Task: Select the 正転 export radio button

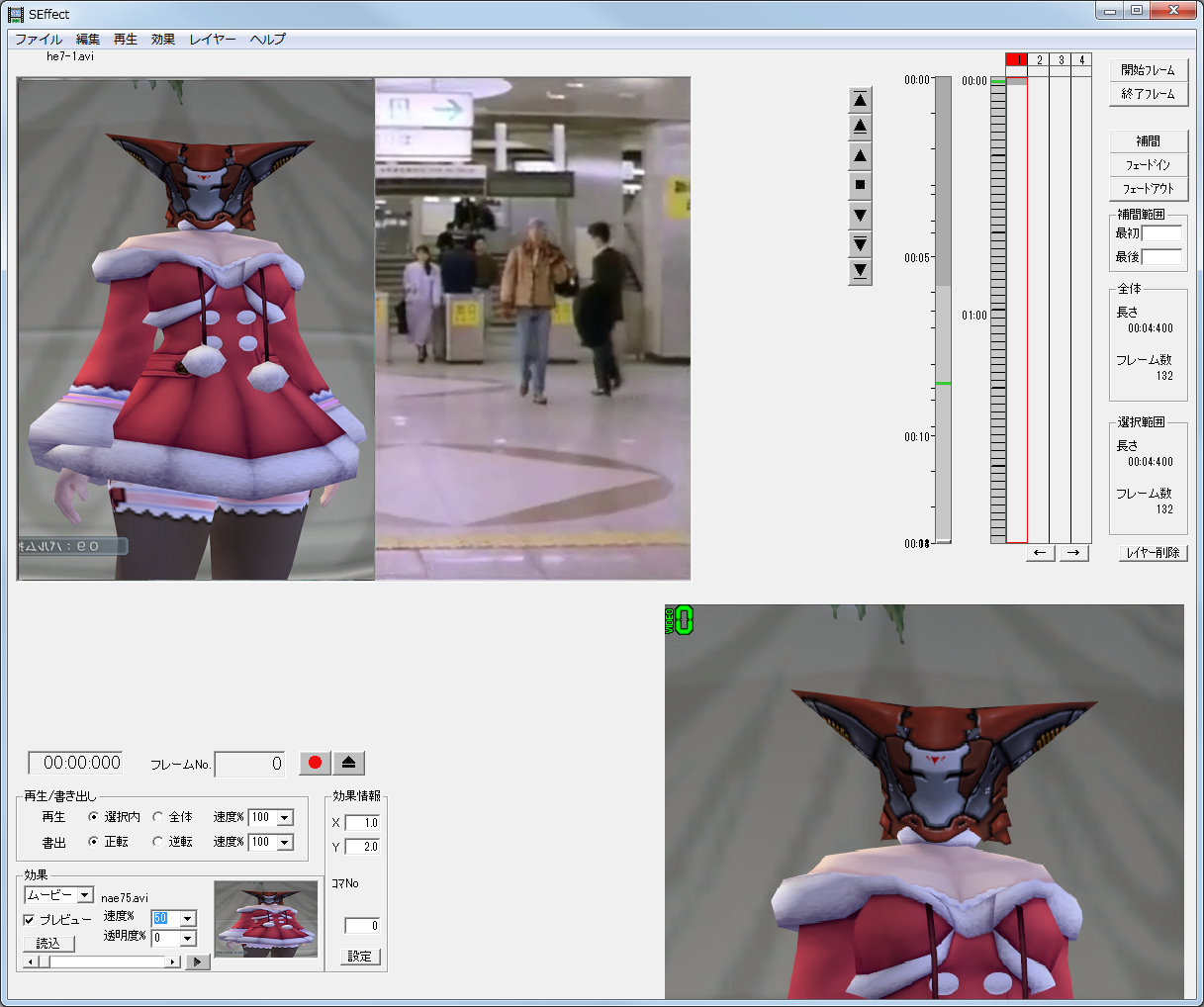Action: pyautogui.click(x=94, y=842)
